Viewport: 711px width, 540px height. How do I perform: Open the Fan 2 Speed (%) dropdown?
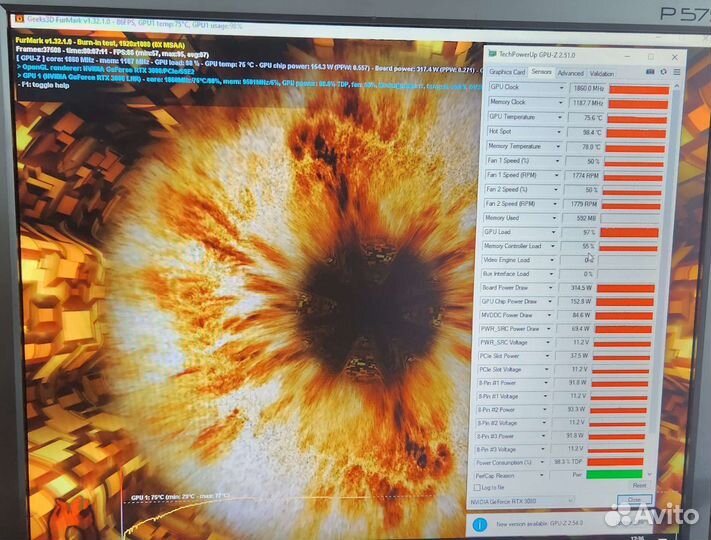555,190
